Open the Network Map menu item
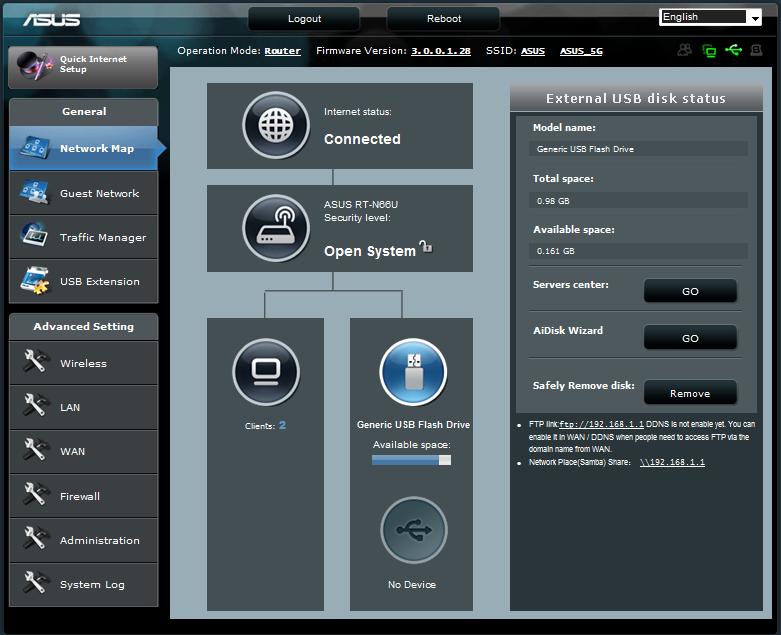Viewport: 781px width, 635px height. tap(84, 148)
